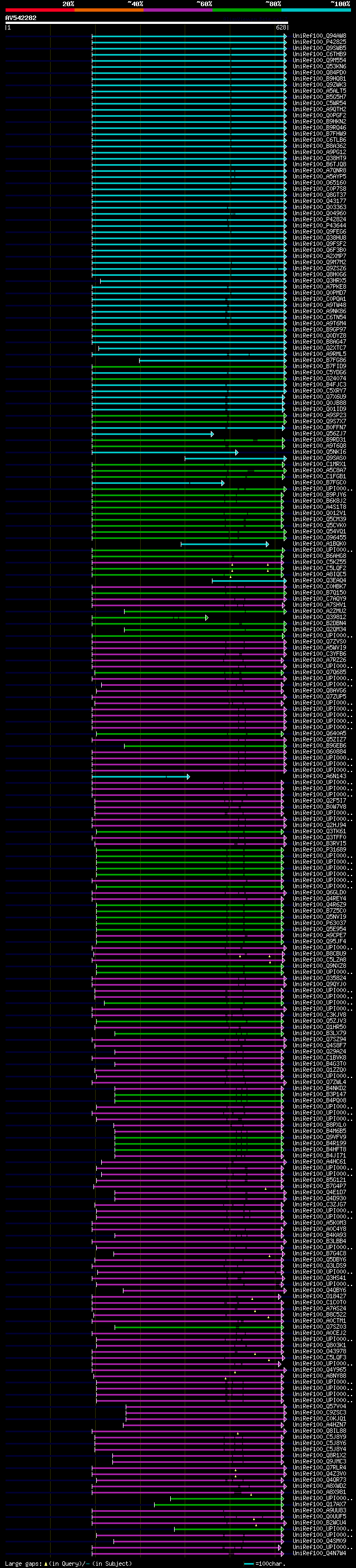Viewport: 356px width, 1568px height.
Task: Click hit label UniRef100_O65160
Action: tap(319, 182)
